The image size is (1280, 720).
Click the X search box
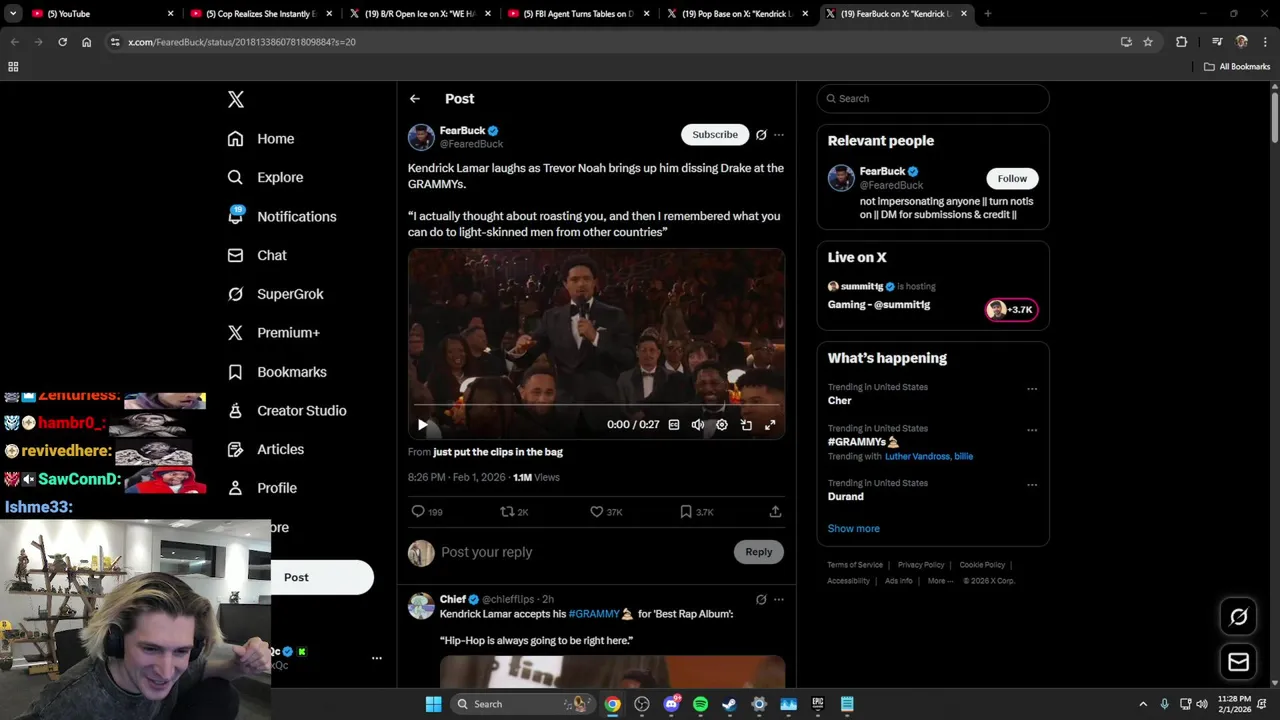click(x=933, y=99)
